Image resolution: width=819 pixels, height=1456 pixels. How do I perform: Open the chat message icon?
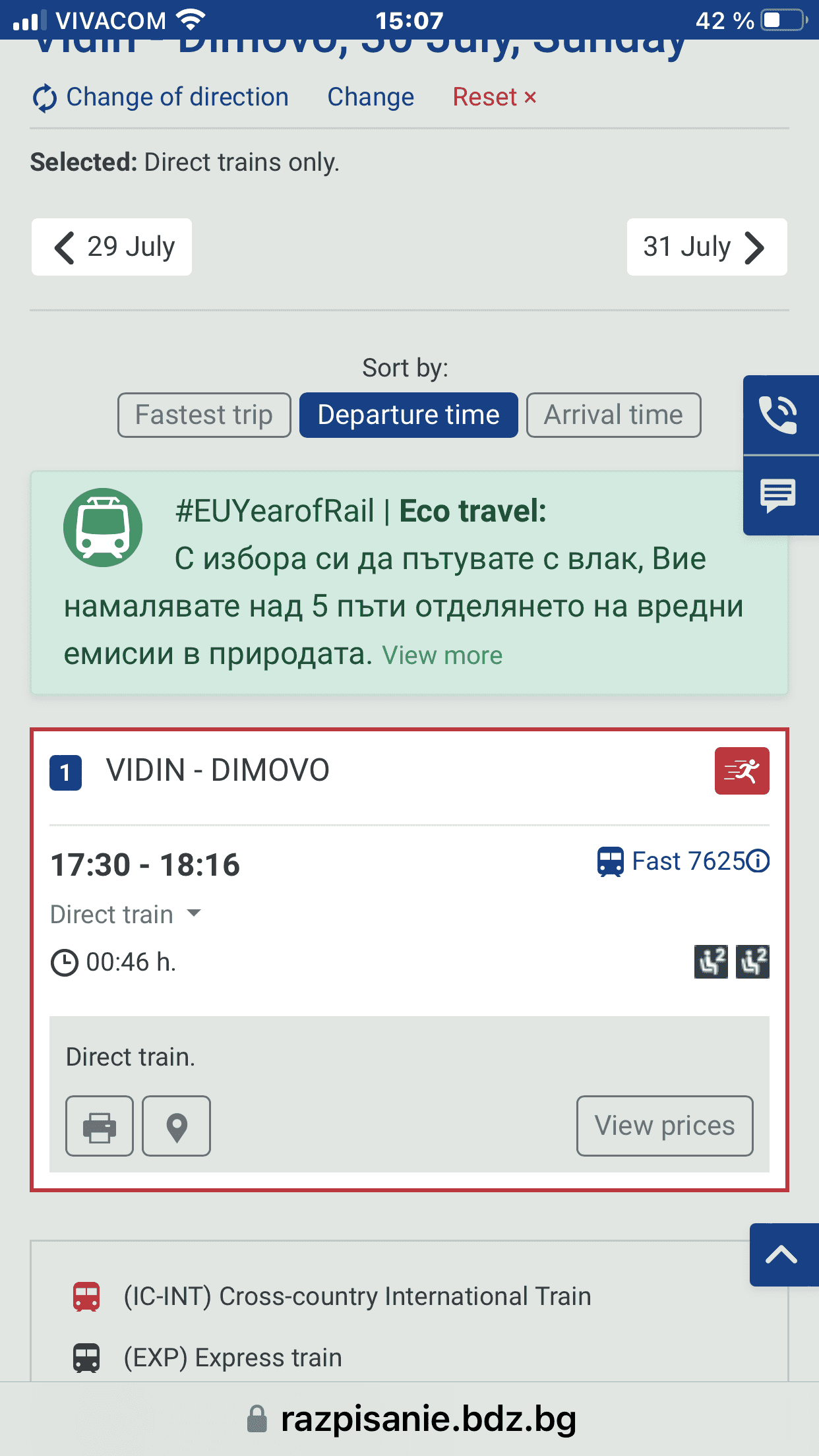(779, 495)
